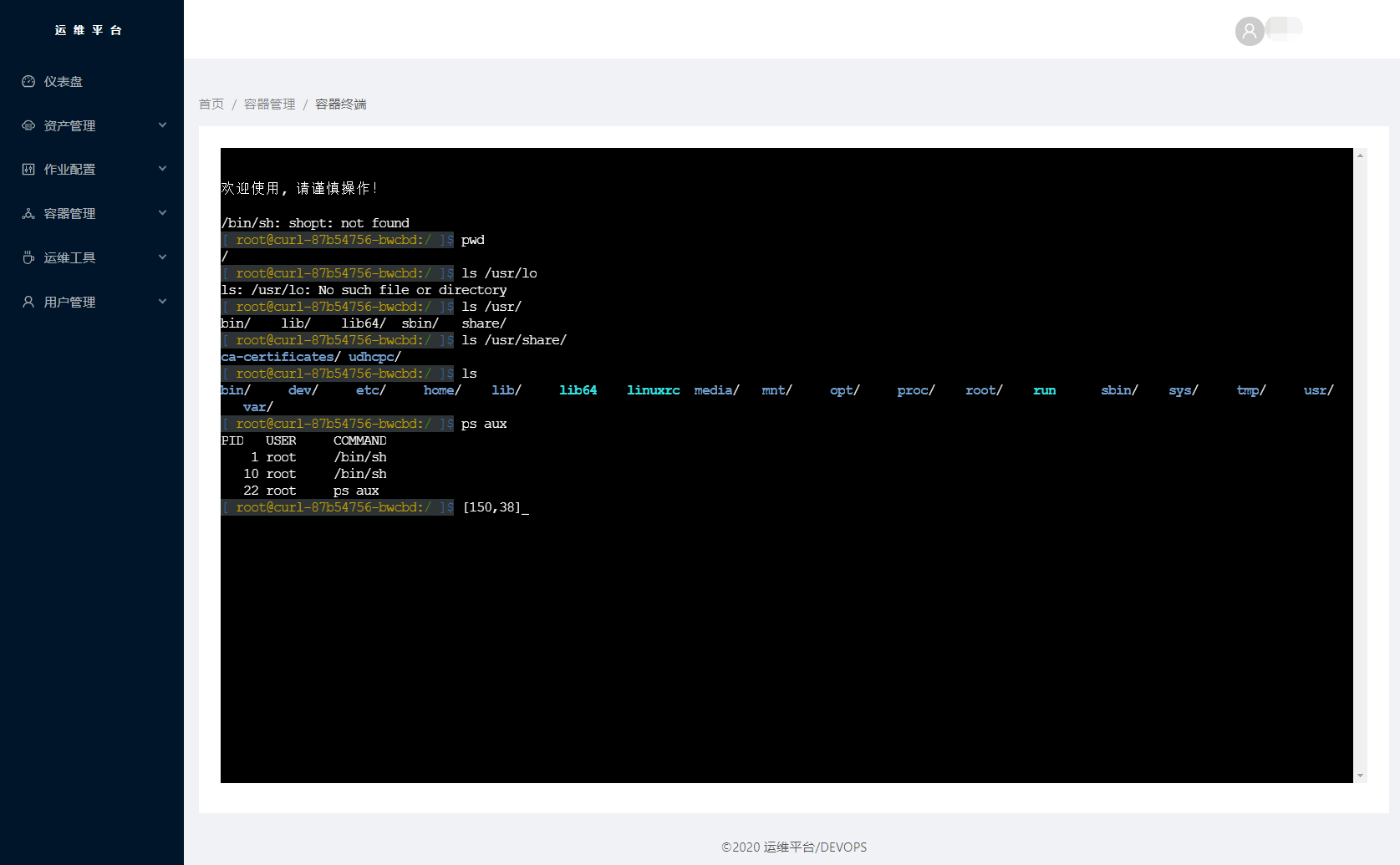Click the udhcpc/ directory entry
Image resolution: width=1400 pixels, height=865 pixels.
[374, 357]
